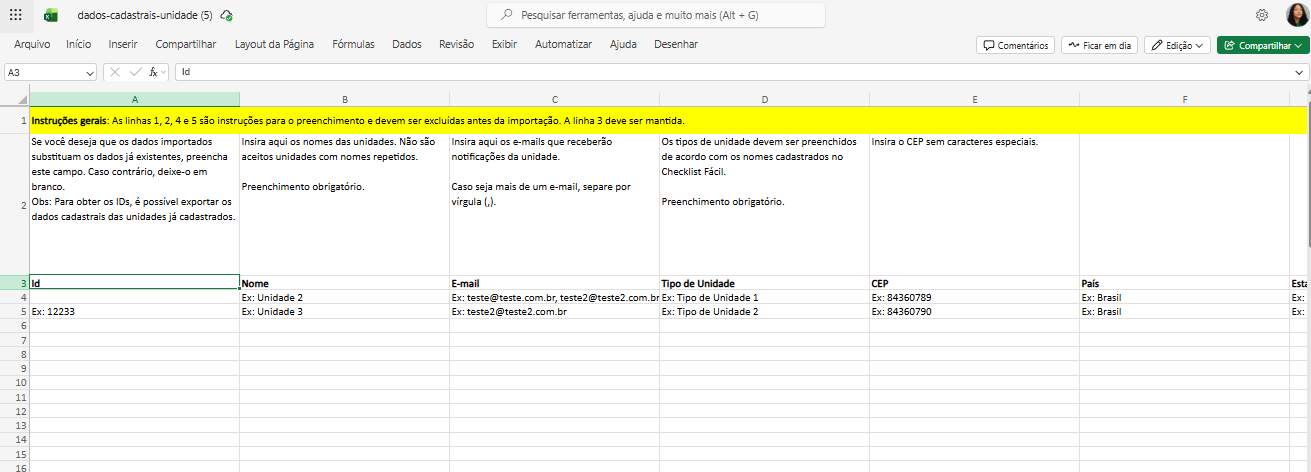1311x472 pixels.
Task: Open the Comentários pane
Action: coord(1015,45)
